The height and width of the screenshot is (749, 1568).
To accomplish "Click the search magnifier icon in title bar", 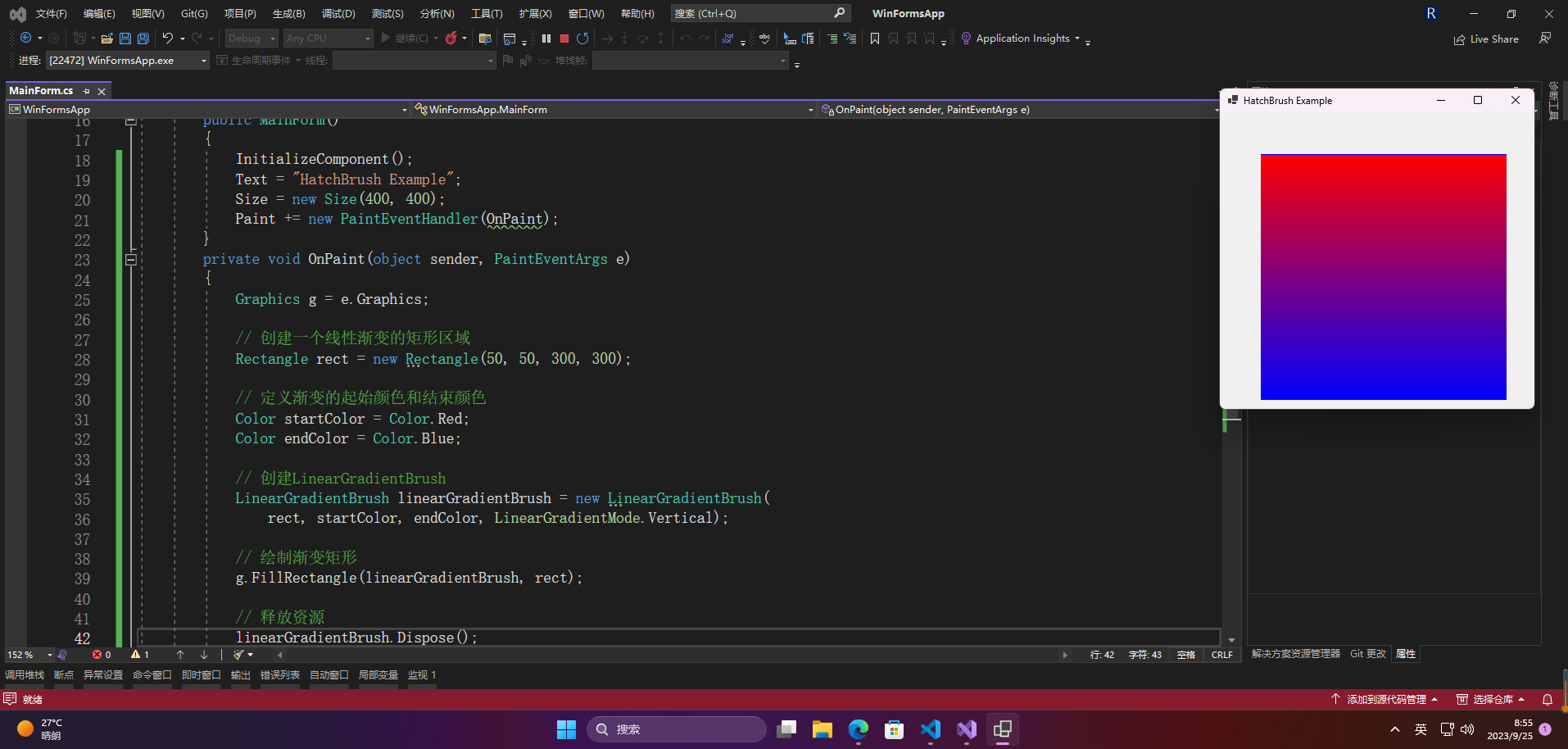I will [839, 13].
